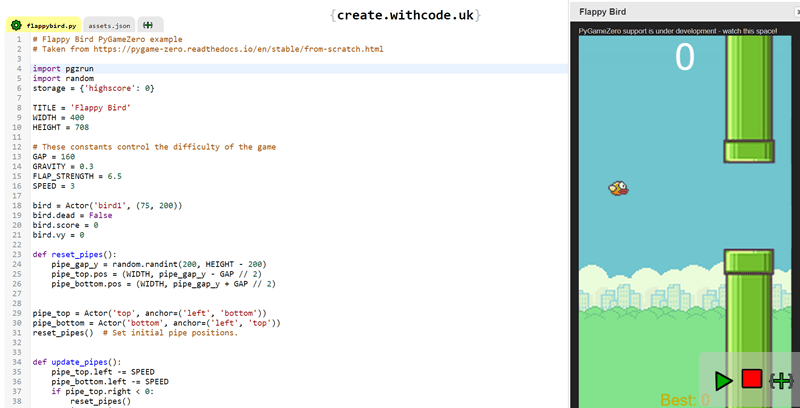800x408 pixels.
Task: Click the flying bird sprite in the game
Action: (x=618, y=189)
